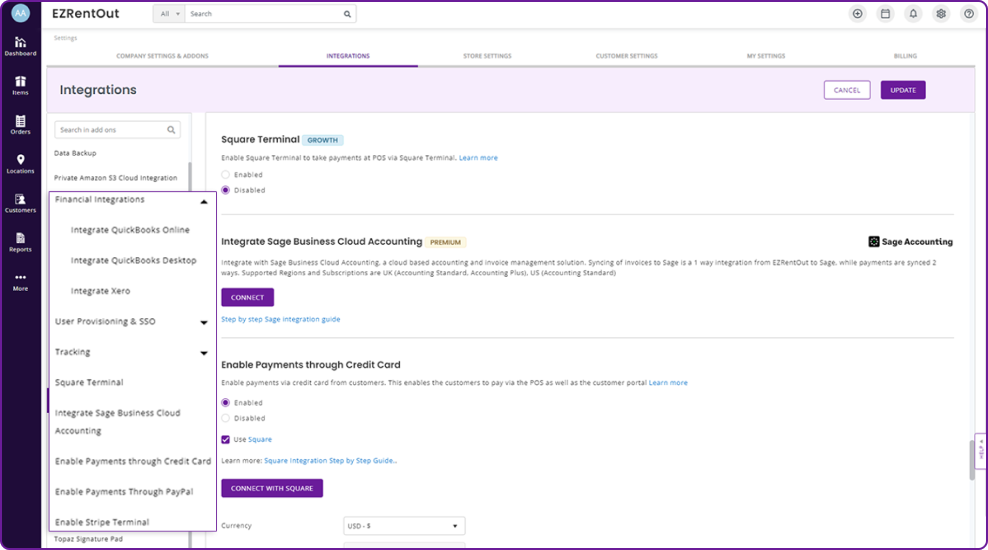
Task: Select Integrate Sage Business Cloud Accounting item
Action: [x=117, y=421]
